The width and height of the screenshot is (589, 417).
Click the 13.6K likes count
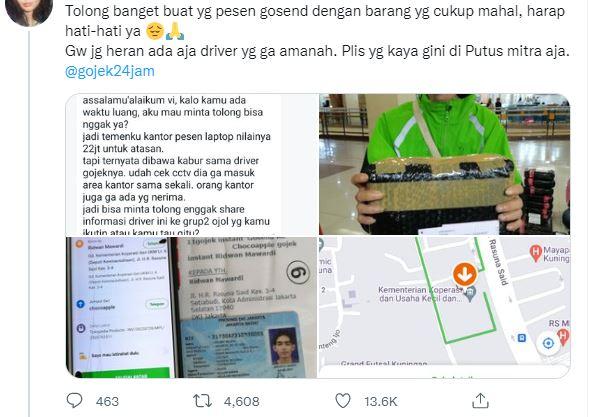coord(381,402)
